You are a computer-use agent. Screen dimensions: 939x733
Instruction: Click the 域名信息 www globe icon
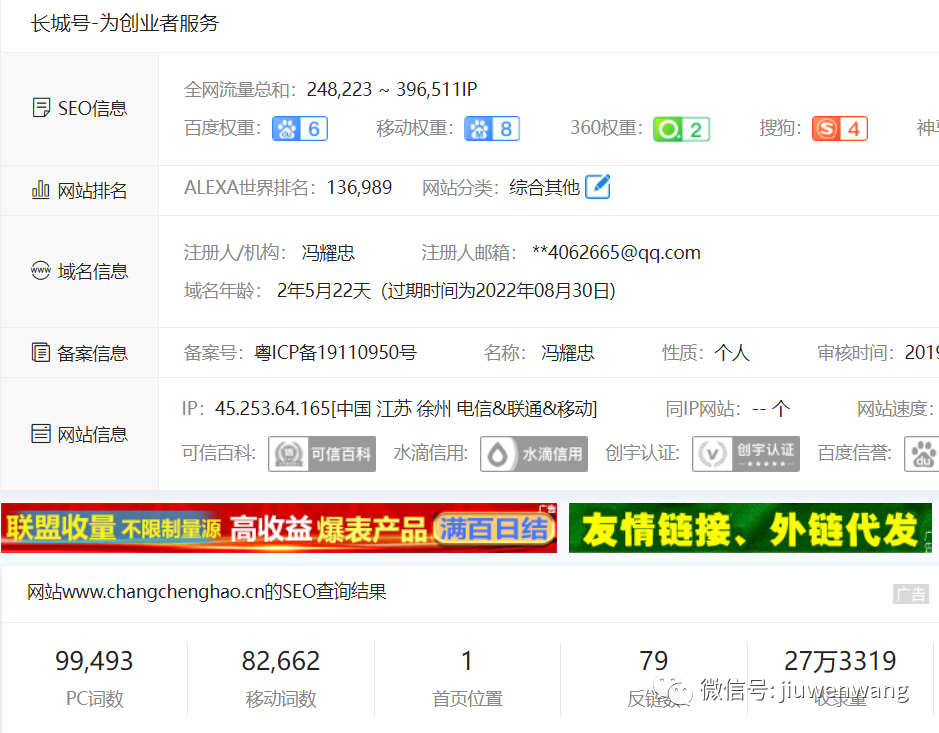pos(41,271)
